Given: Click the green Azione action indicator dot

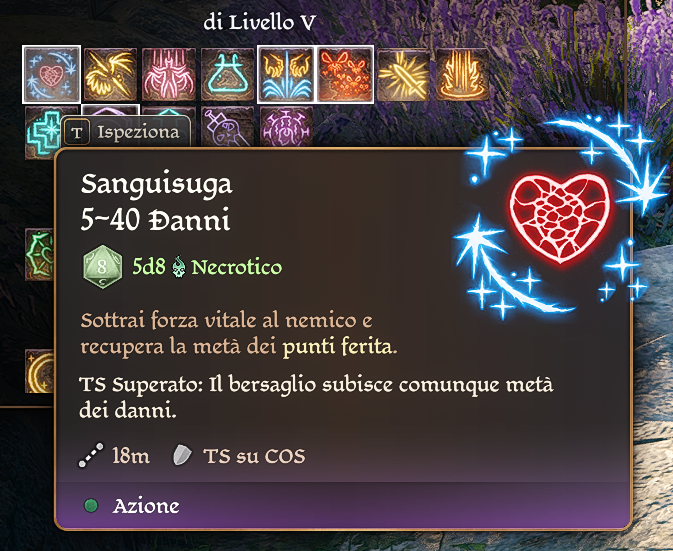Looking at the screenshot, I should click(91, 506).
